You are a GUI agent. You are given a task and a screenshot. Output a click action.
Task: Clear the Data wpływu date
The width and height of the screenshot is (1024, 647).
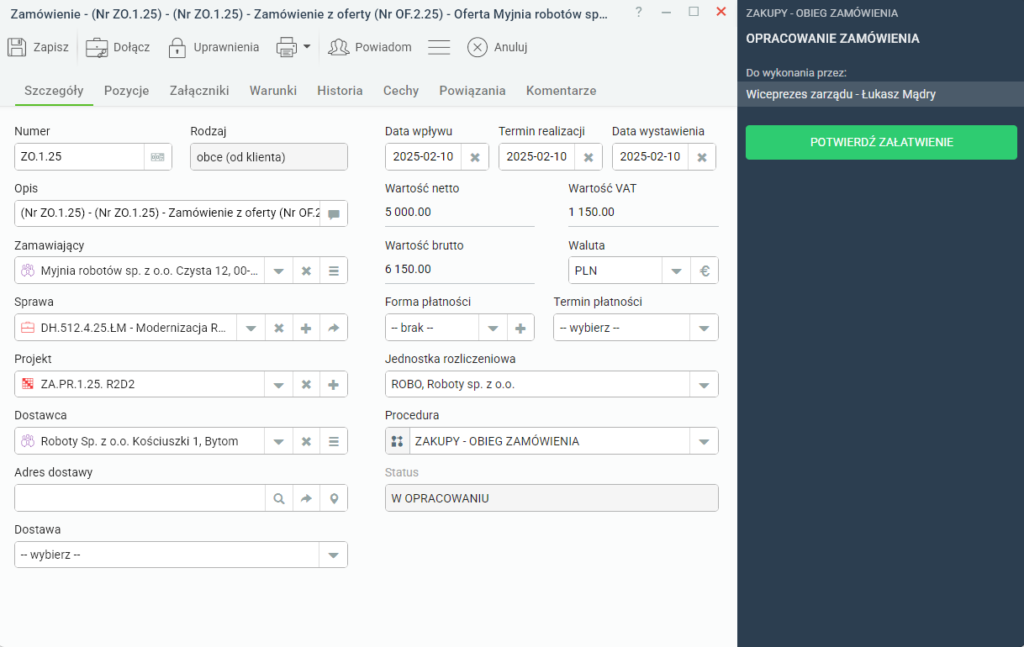point(475,157)
